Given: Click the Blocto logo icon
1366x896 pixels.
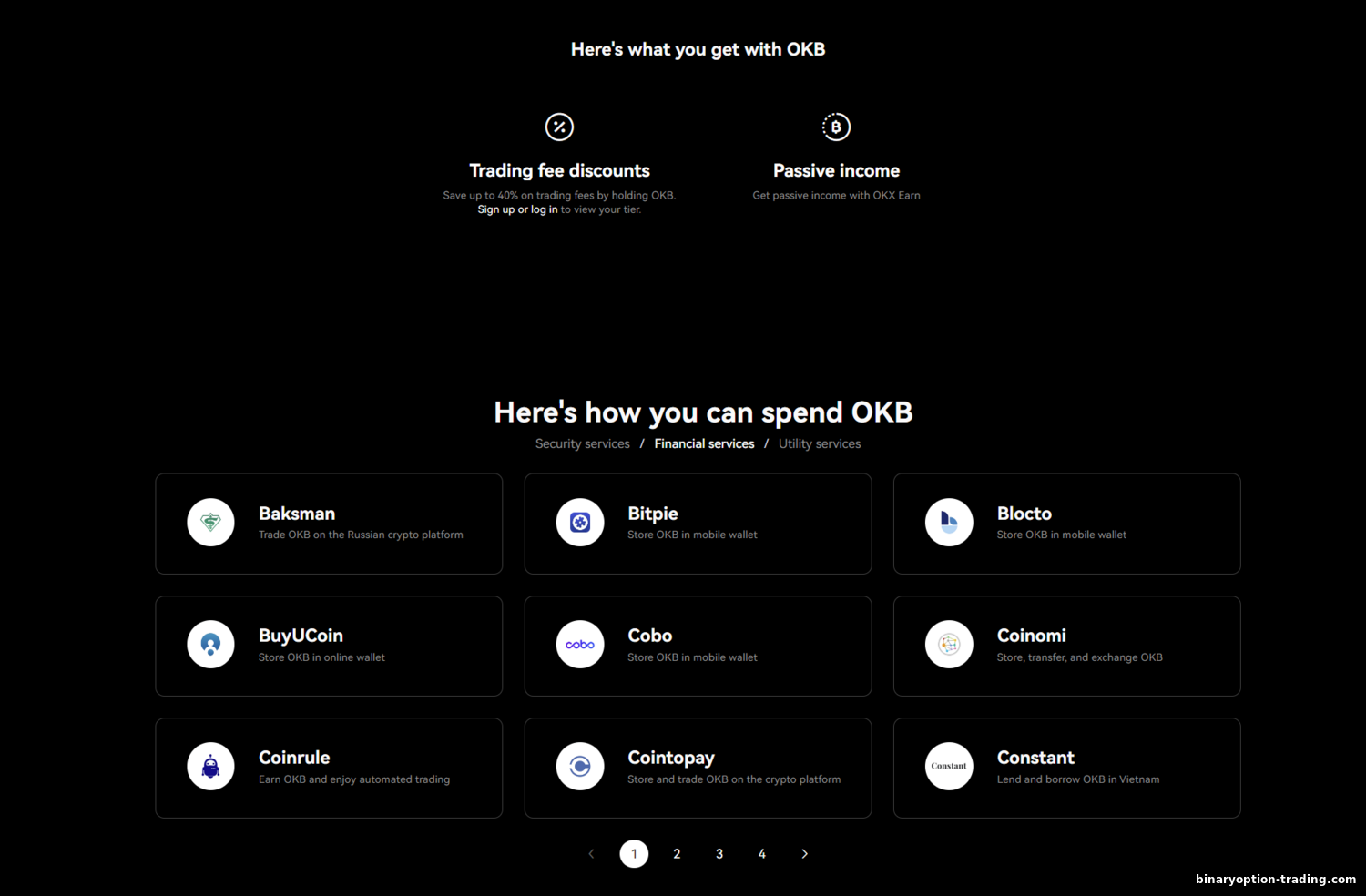Looking at the screenshot, I should click(949, 523).
